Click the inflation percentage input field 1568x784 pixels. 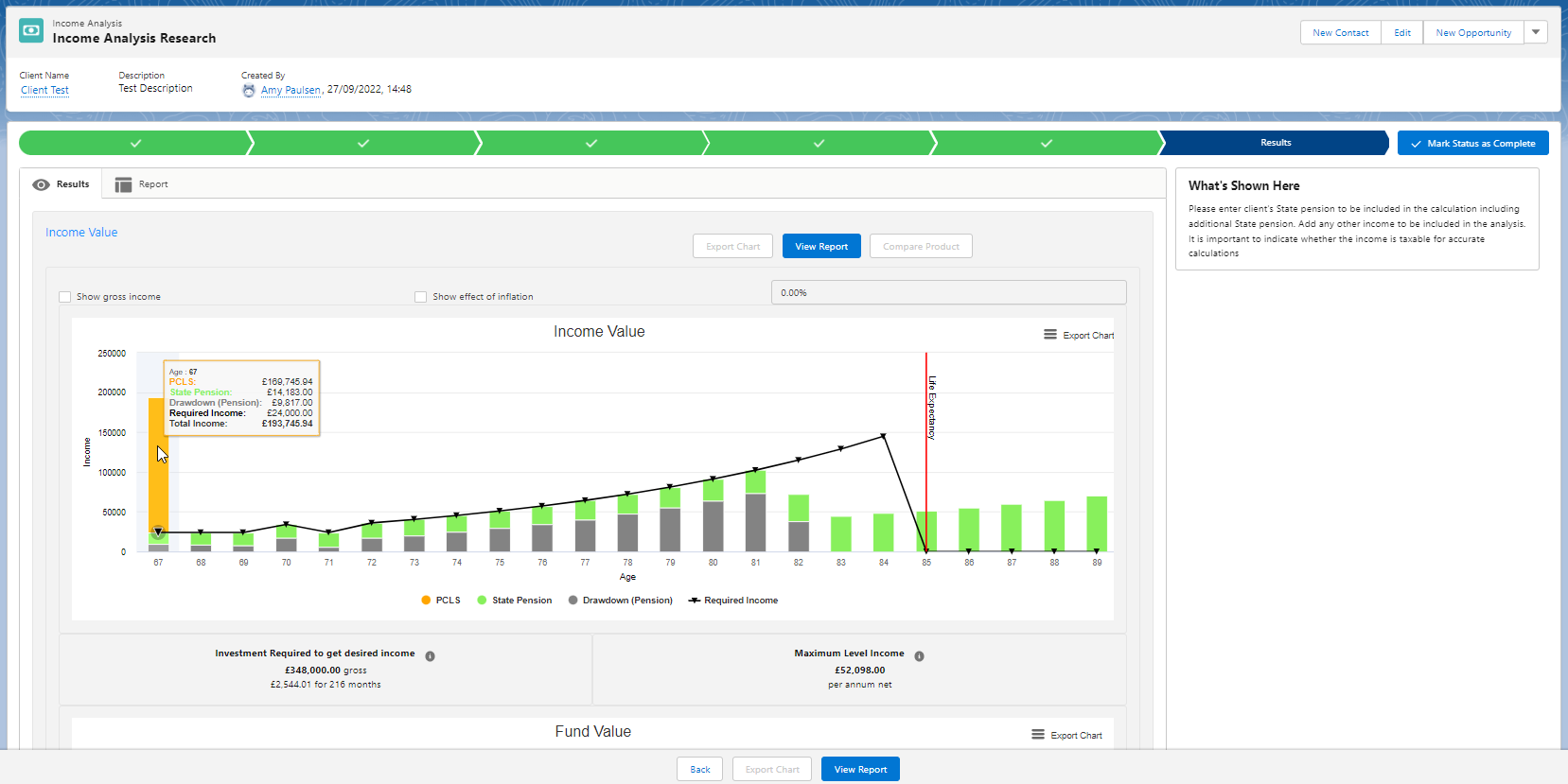coord(949,292)
